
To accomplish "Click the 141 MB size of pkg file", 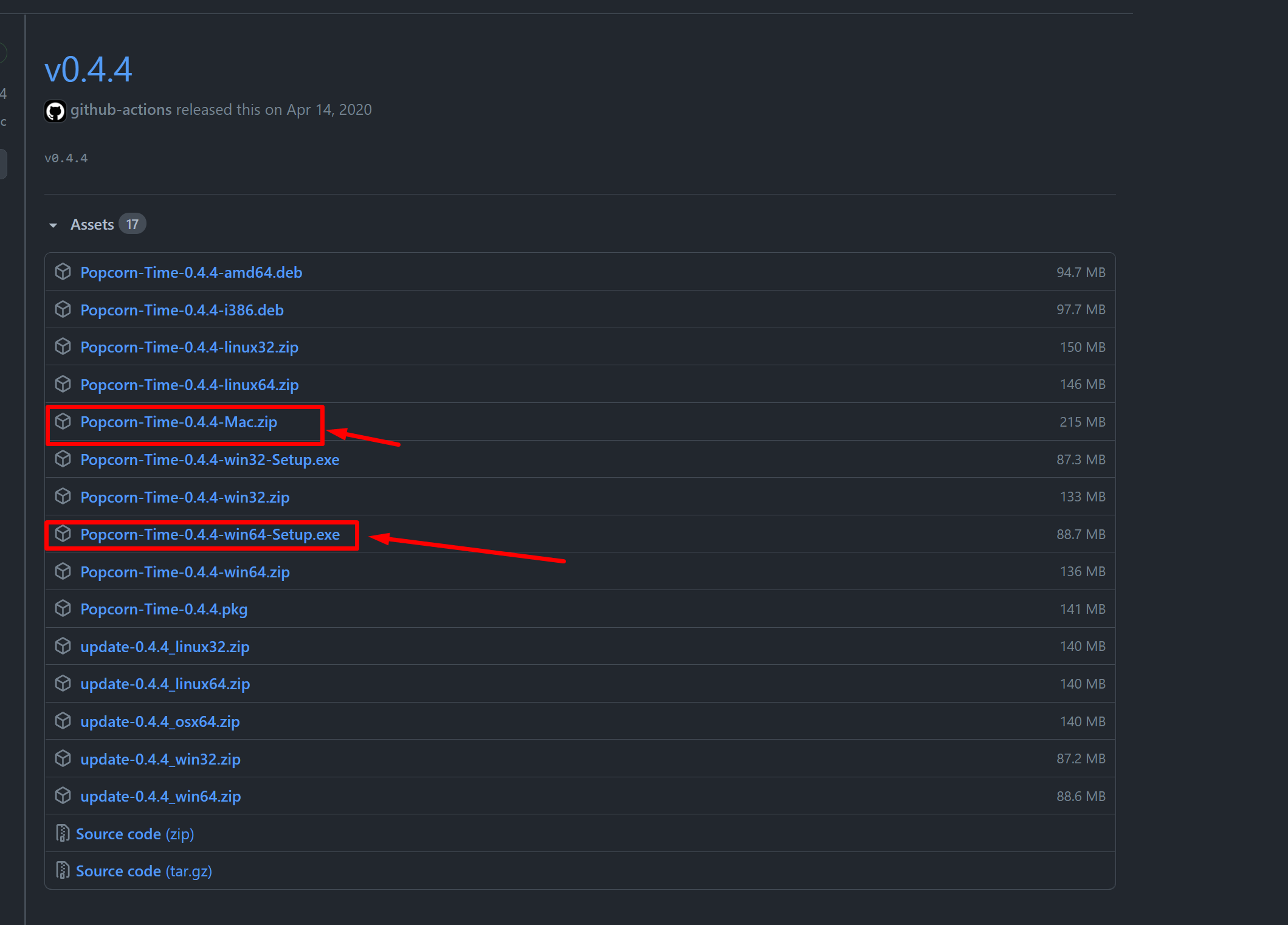I will coord(1083,609).
